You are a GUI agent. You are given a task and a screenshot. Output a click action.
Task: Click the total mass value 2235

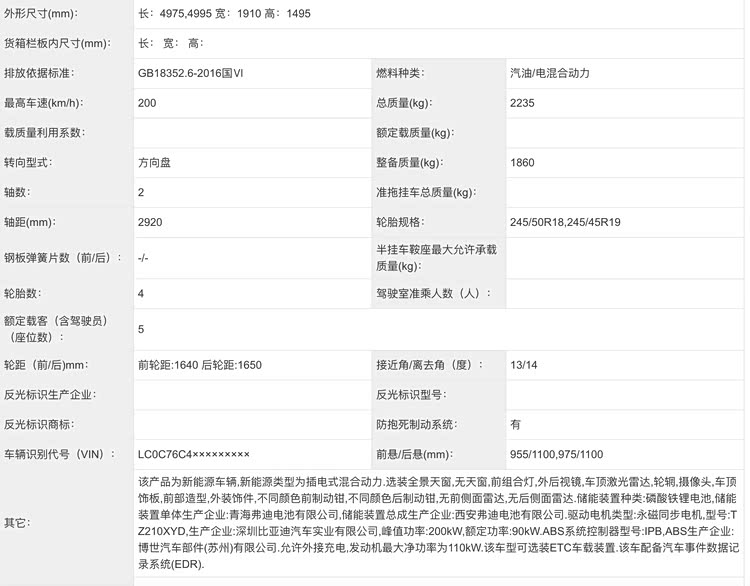click(x=523, y=103)
